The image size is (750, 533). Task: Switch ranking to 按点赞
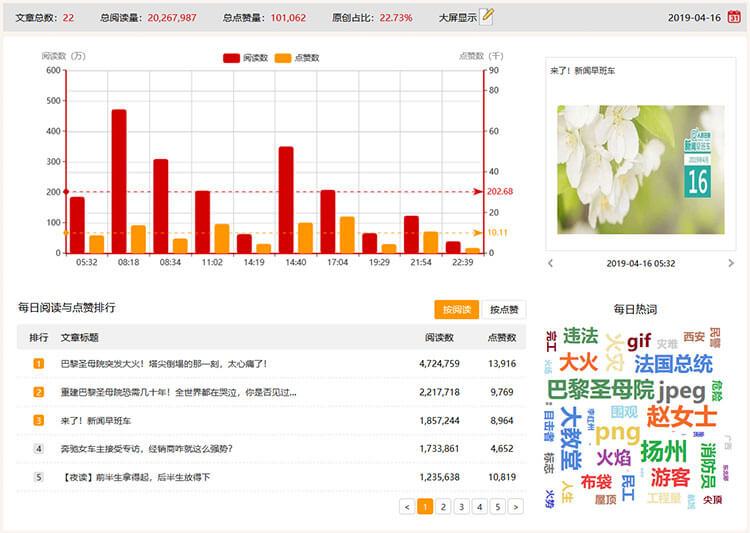pyautogui.click(x=504, y=310)
